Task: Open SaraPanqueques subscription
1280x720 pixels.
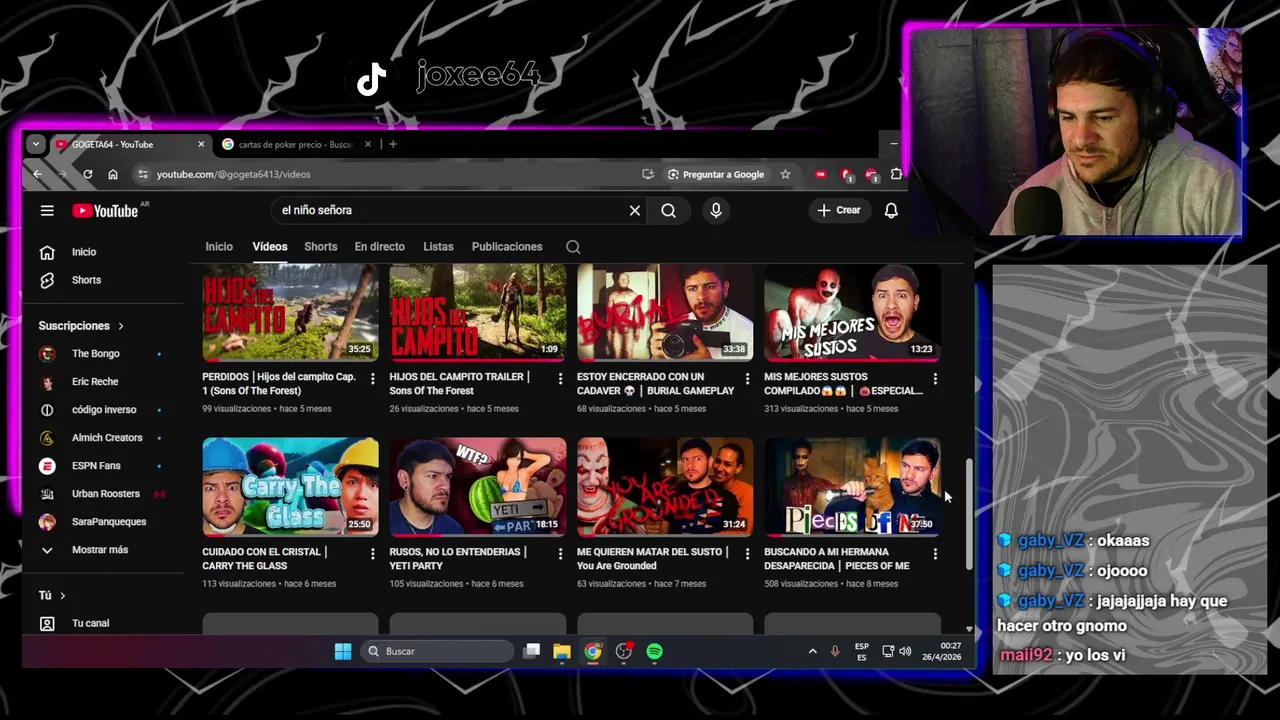Action: (109, 522)
